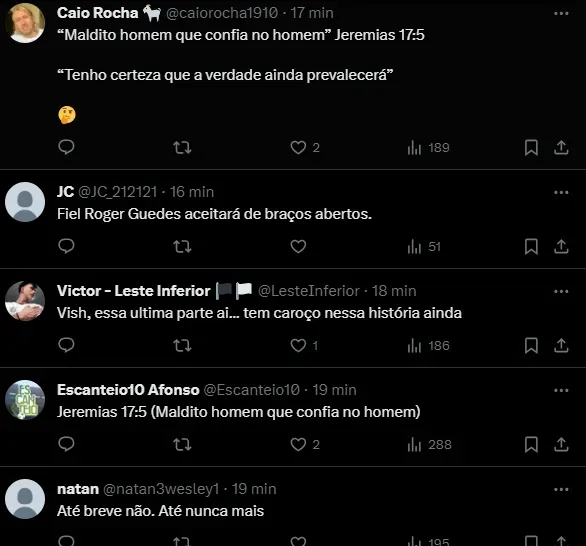Image resolution: width=586 pixels, height=546 pixels.
Task: View the 288 views count on Escanteio10's tweet
Action: pyautogui.click(x=429, y=445)
